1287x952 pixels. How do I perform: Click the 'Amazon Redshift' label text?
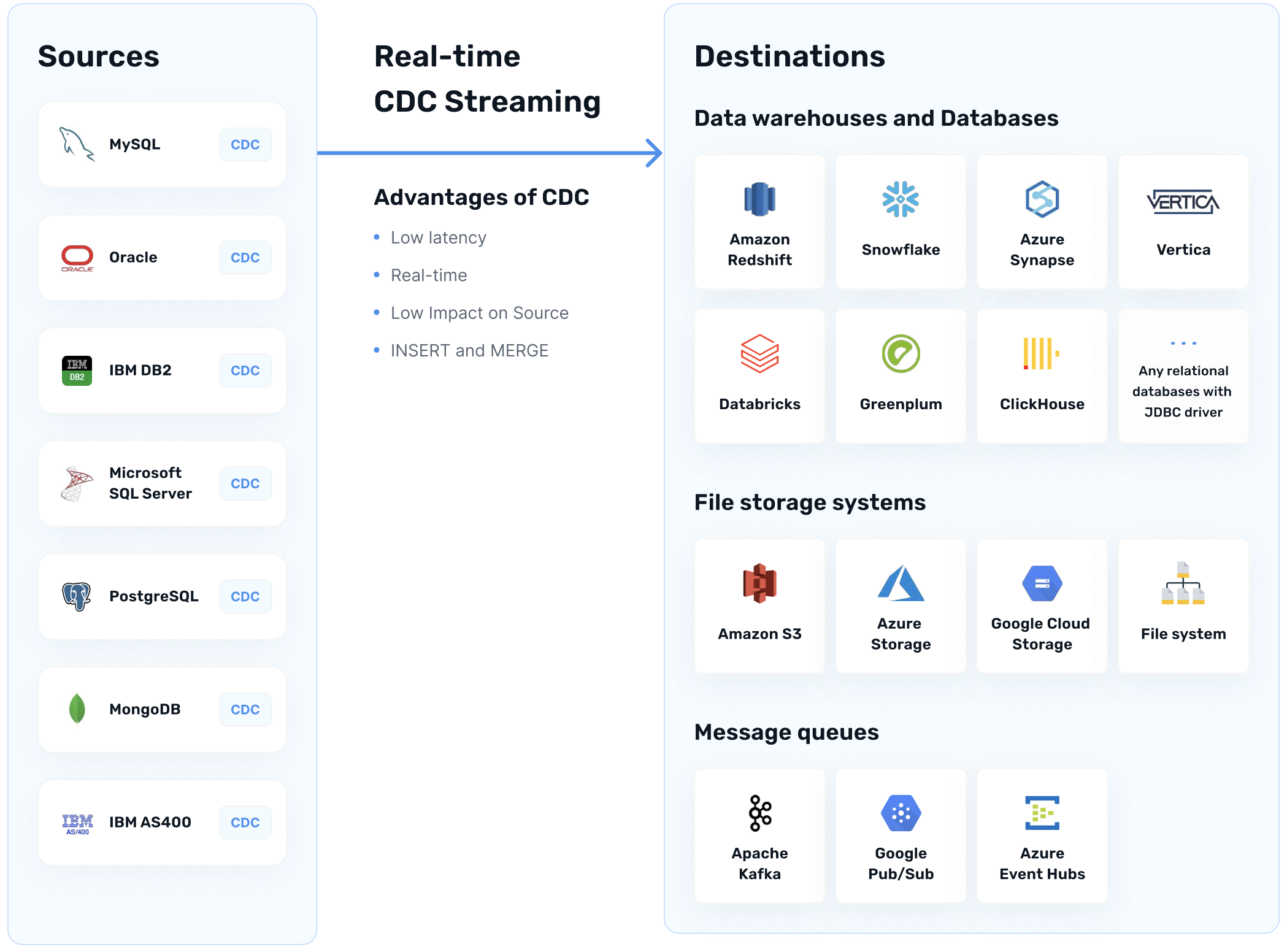[x=759, y=250]
